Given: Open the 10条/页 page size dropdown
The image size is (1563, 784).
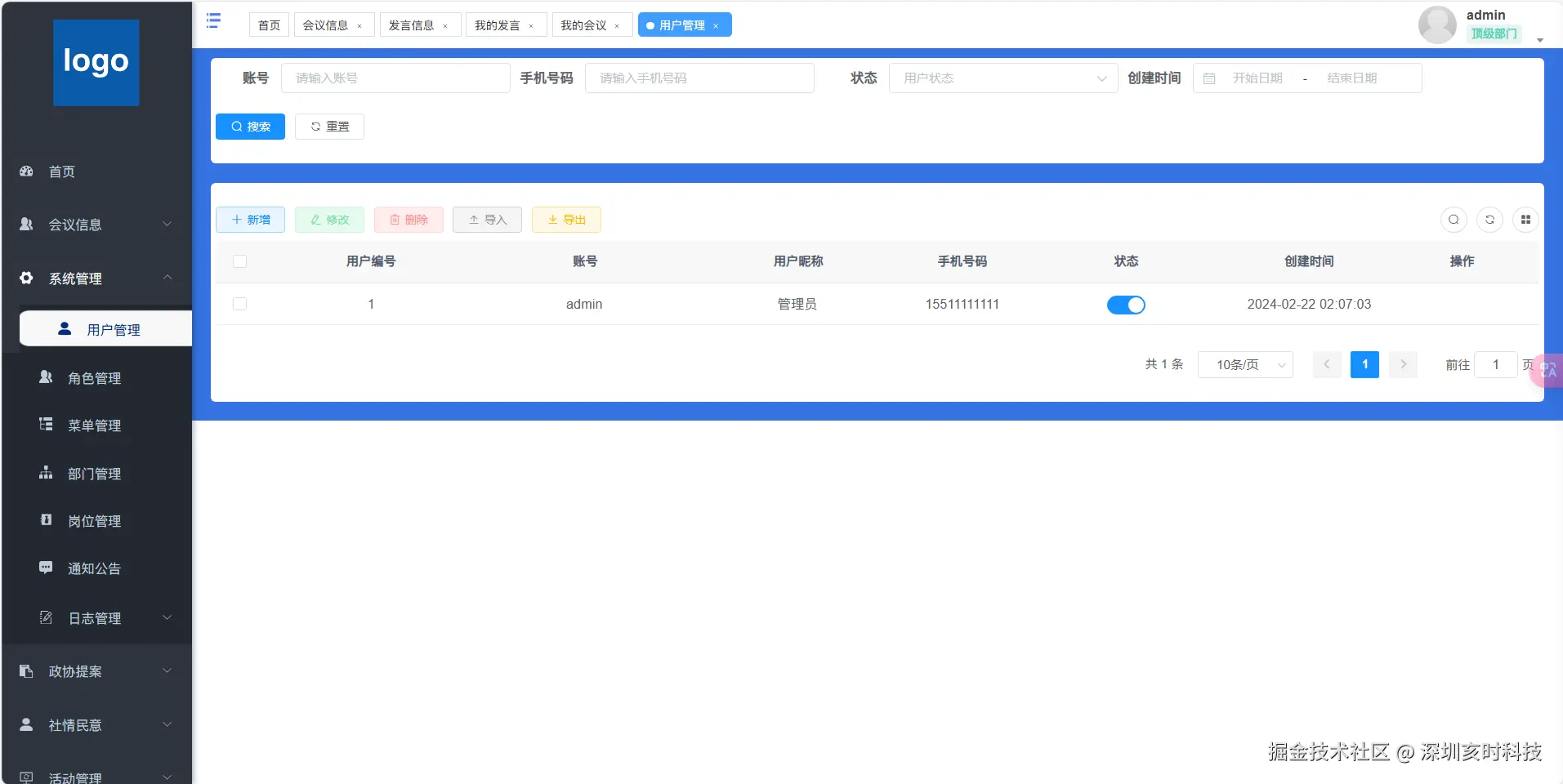Looking at the screenshot, I should [1245, 365].
